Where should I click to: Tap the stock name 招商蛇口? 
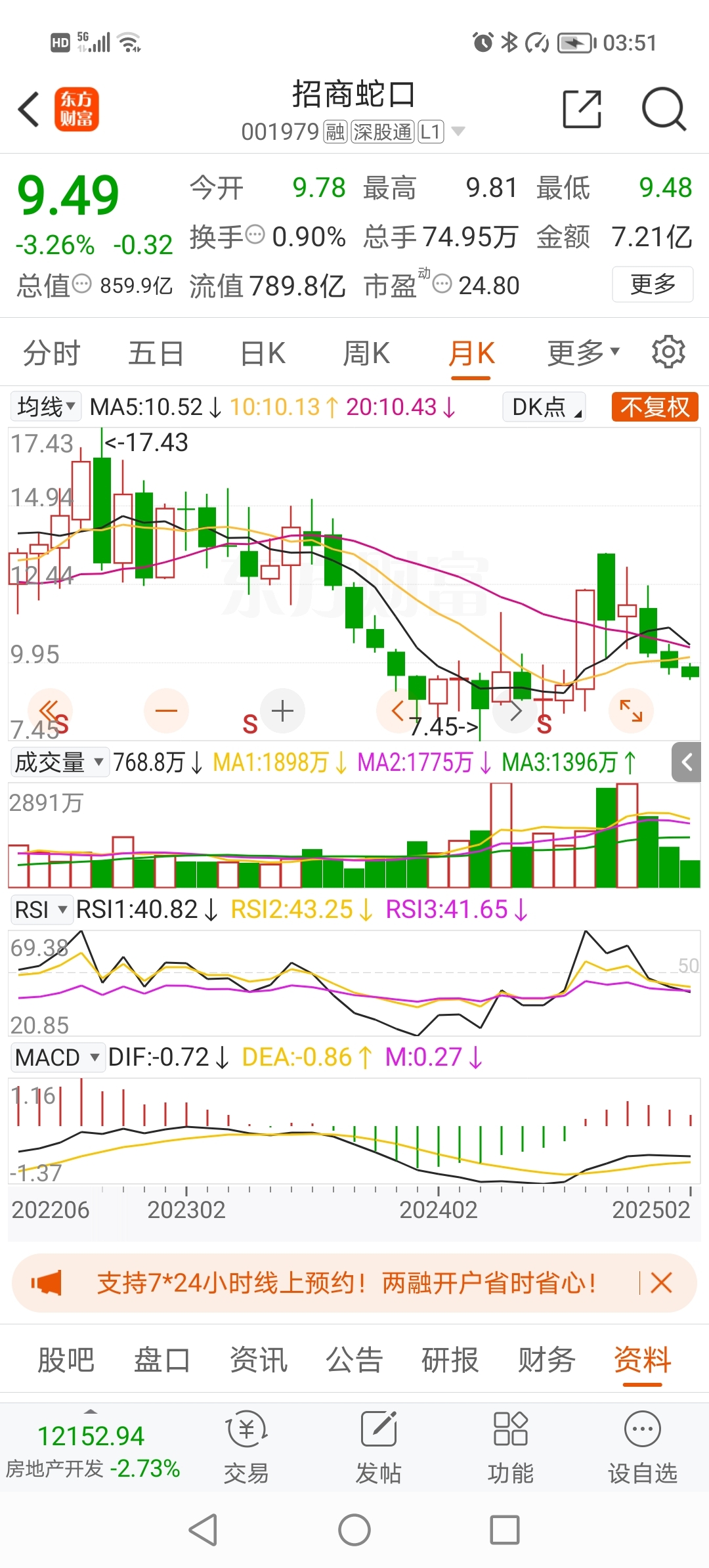click(354, 94)
